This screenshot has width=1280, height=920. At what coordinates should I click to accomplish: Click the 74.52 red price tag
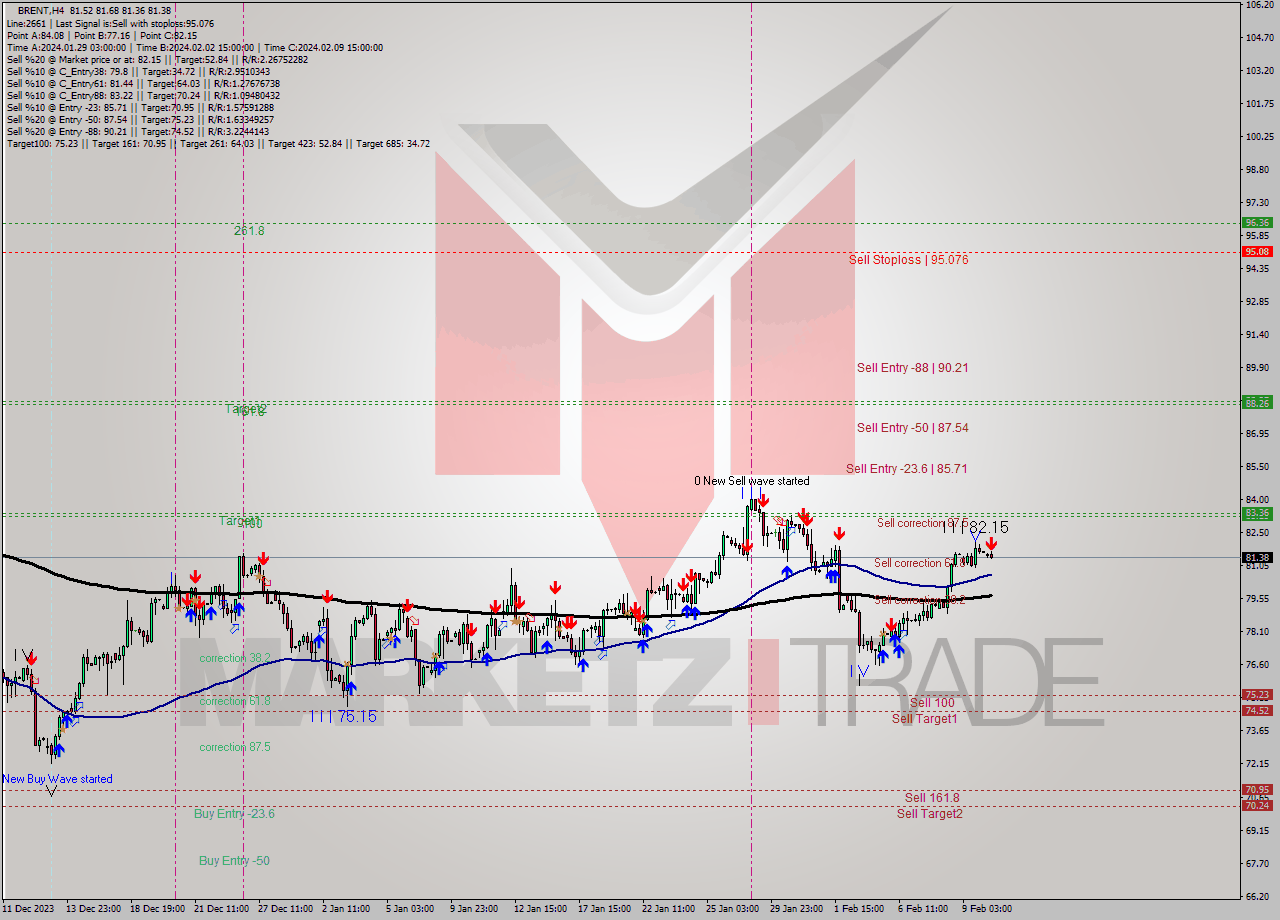coord(1257,711)
